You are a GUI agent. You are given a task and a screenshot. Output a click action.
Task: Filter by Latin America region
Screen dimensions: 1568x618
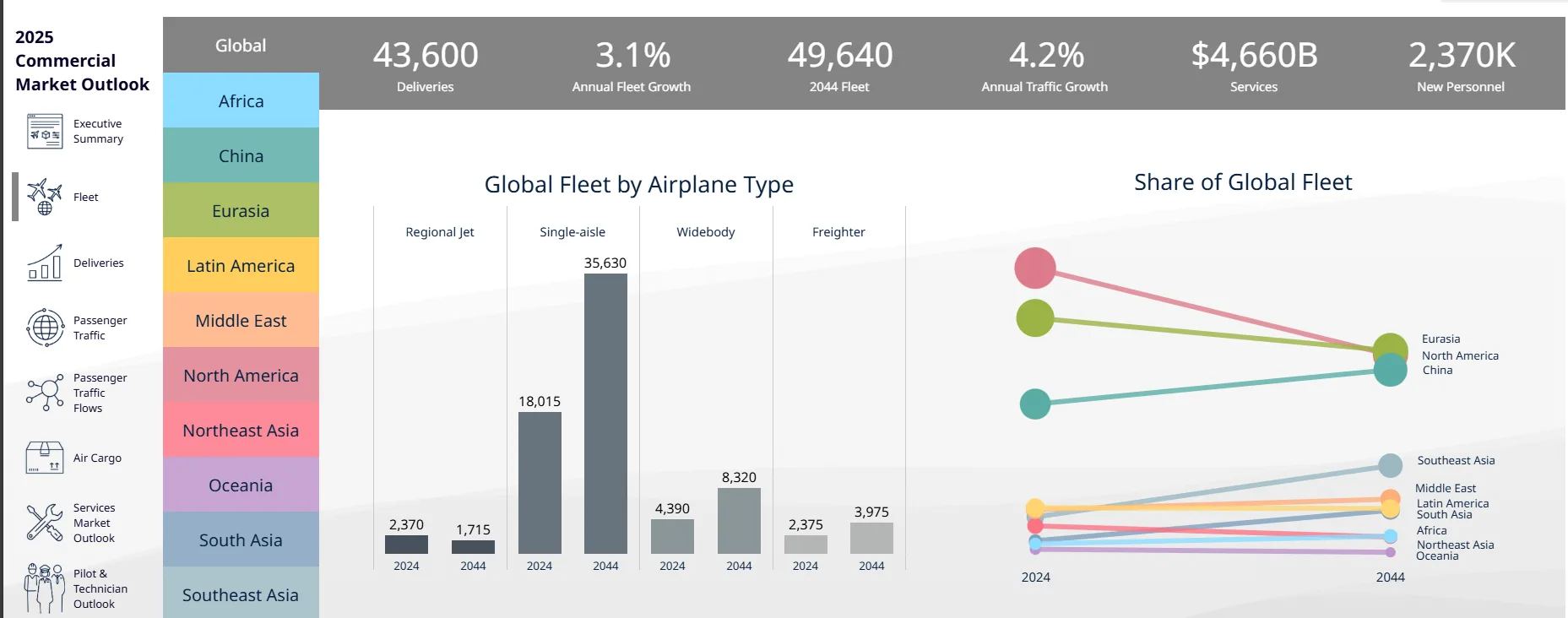tap(241, 265)
